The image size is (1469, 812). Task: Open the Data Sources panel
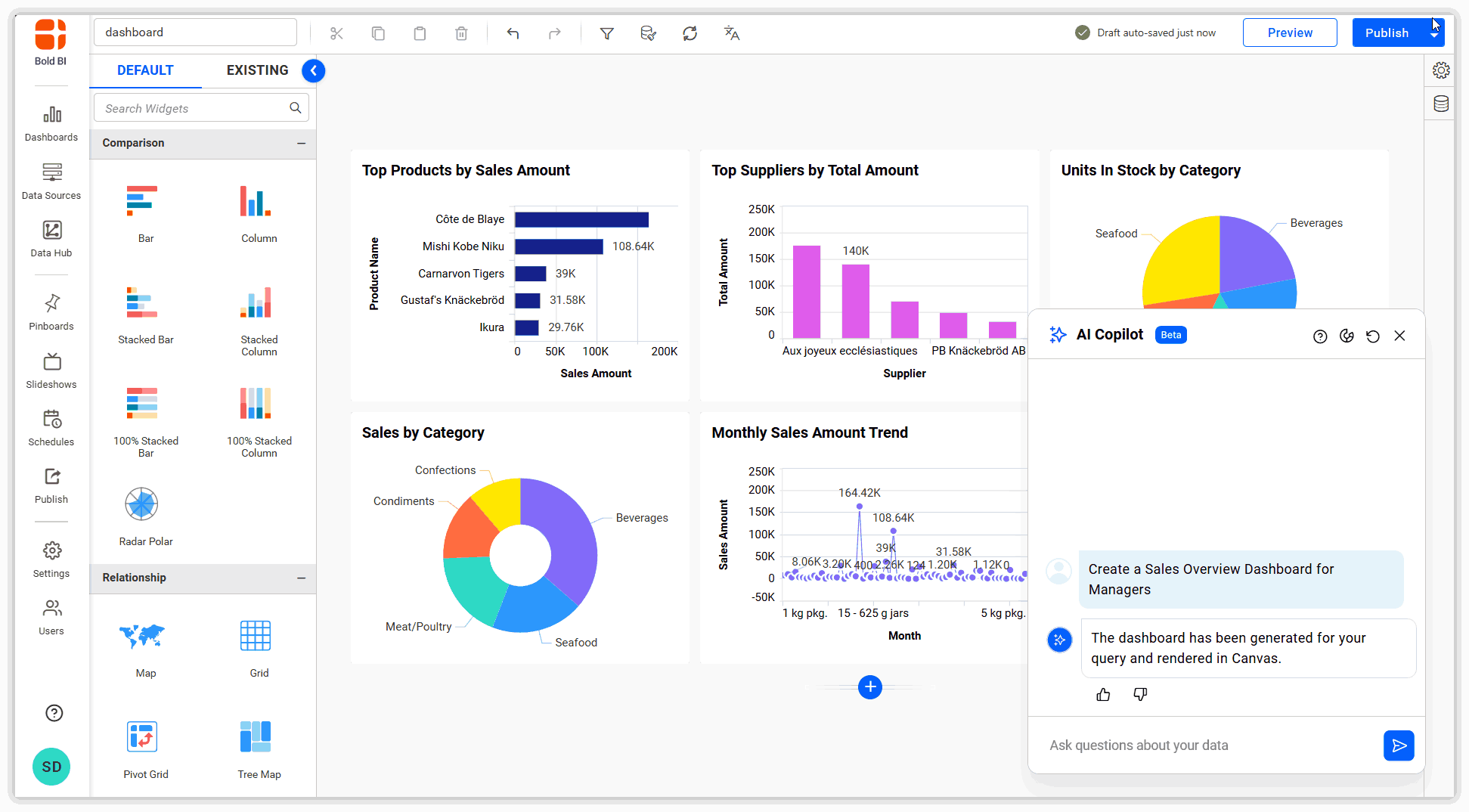51,180
